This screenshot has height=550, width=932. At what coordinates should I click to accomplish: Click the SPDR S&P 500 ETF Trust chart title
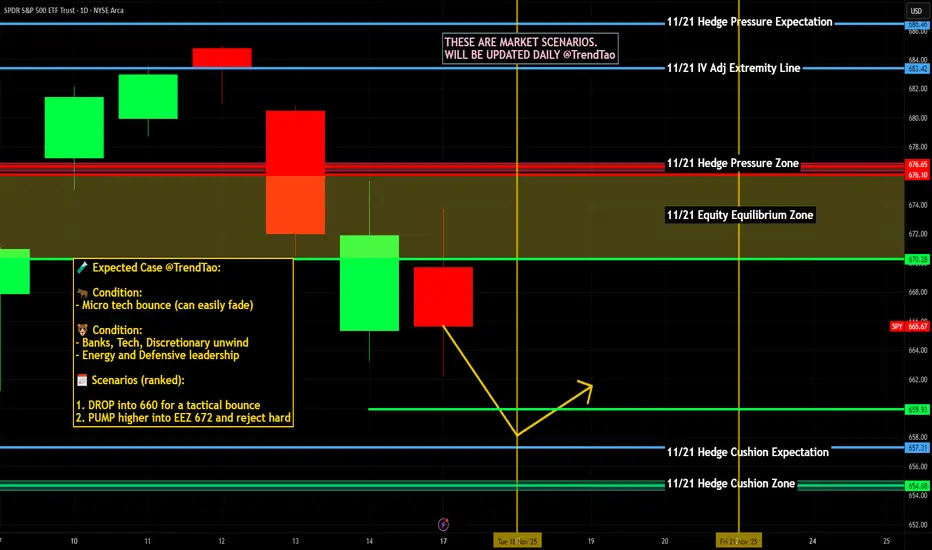click(64, 10)
